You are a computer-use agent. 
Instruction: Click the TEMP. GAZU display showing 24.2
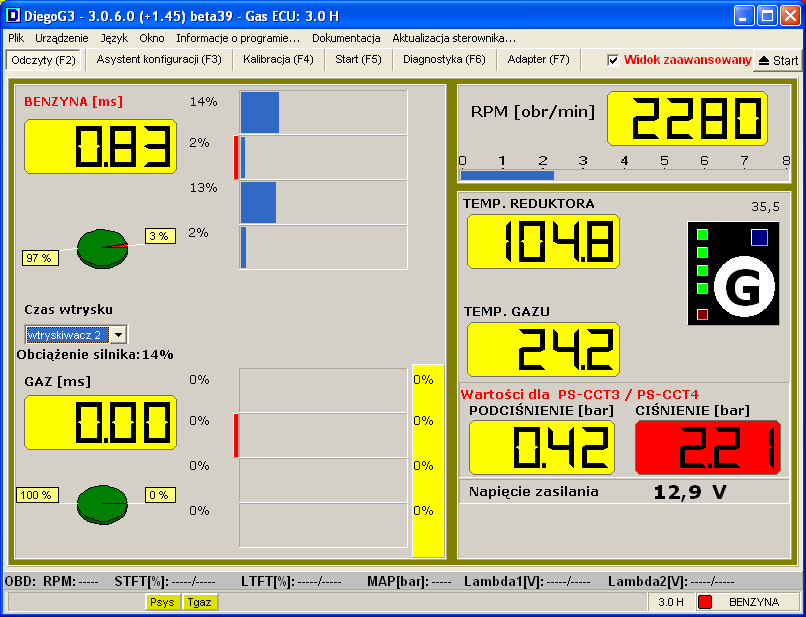[x=543, y=350]
